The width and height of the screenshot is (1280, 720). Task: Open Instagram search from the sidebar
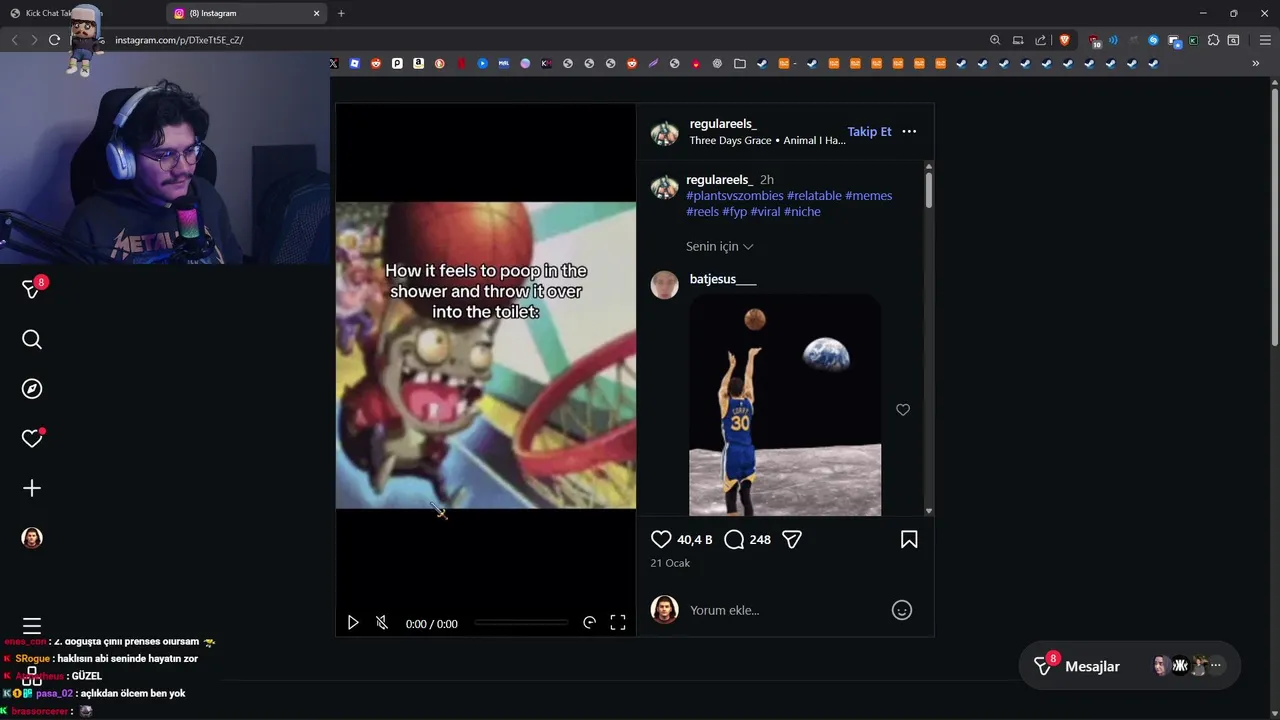pyautogui.click(x=32, y=340)
